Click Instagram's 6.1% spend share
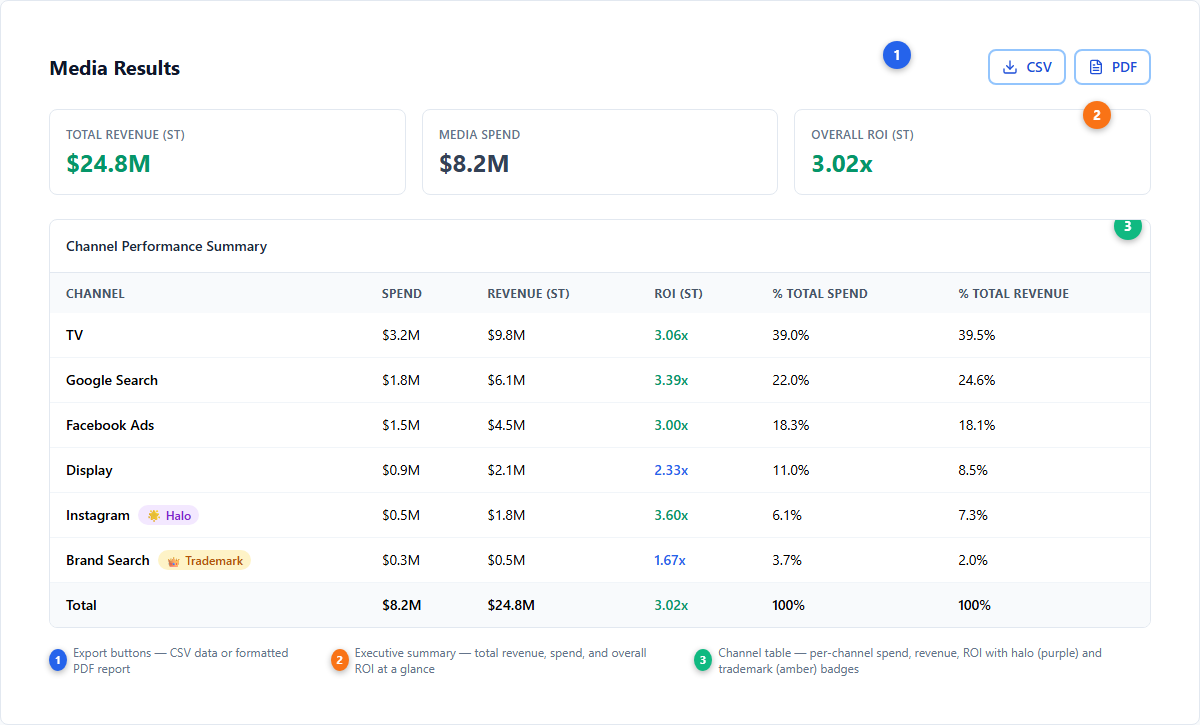This screenshot has height=725, width=1200. click(x=787, y=516)
